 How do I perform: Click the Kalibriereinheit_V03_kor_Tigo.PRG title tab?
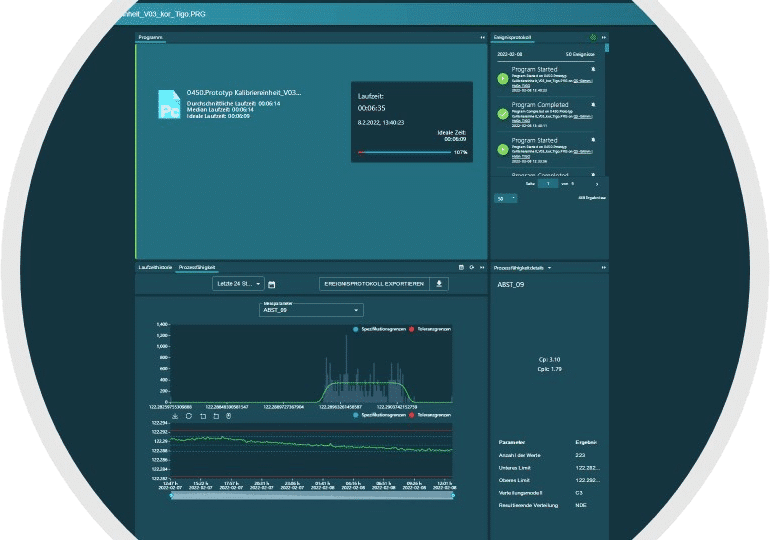point(165,14)
